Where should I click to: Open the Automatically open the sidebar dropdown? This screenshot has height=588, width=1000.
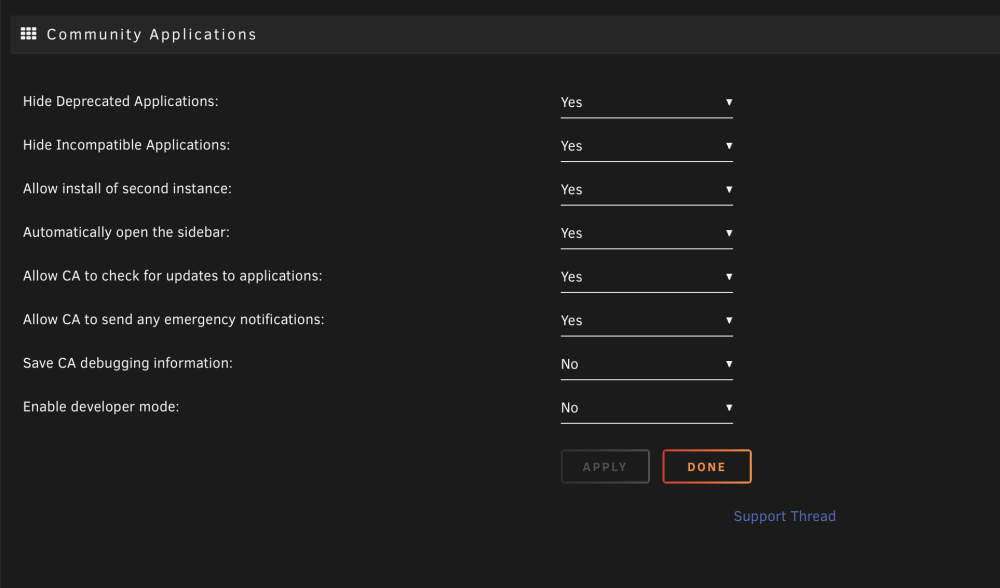tap(647, 233)
